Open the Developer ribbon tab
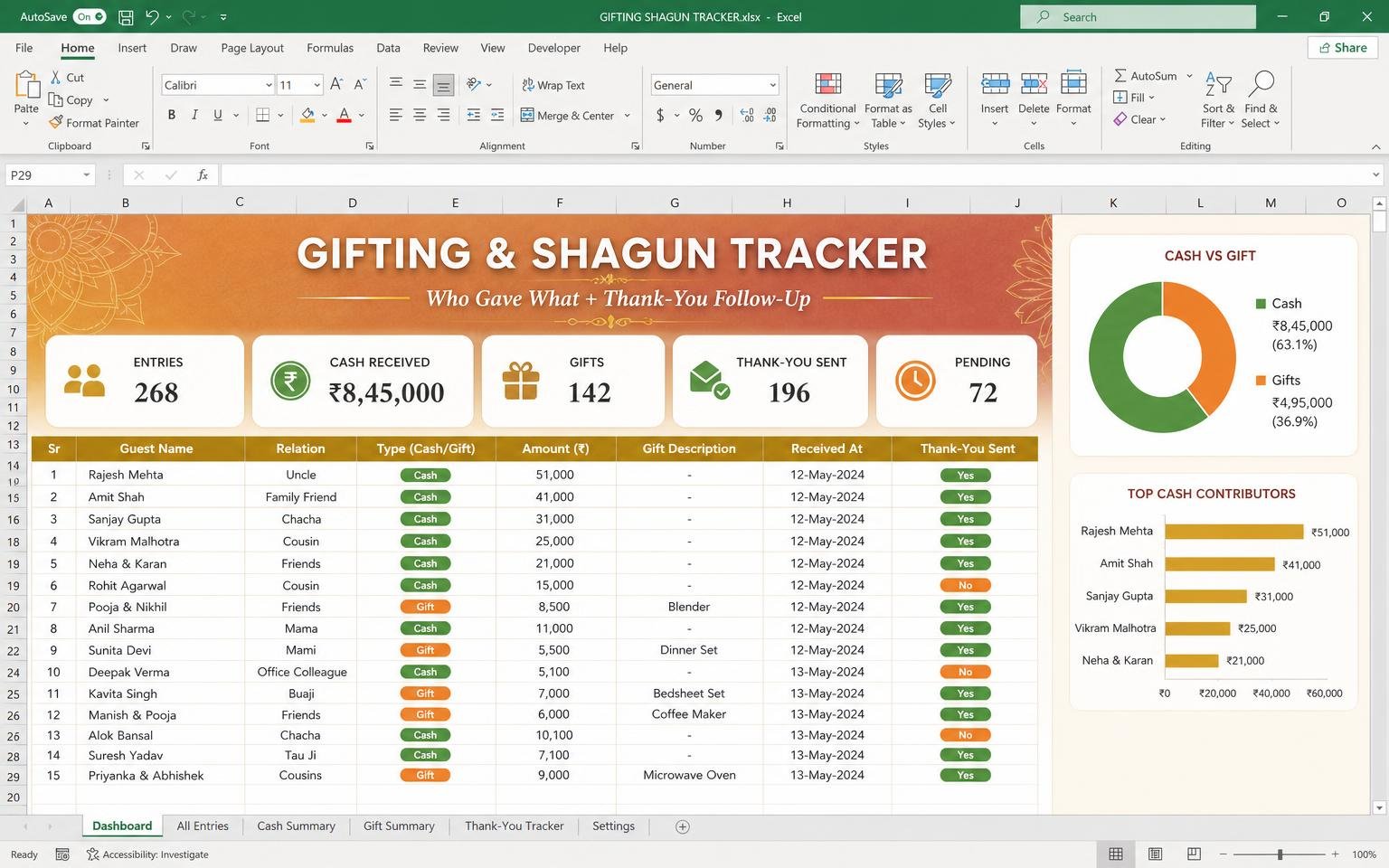1389x868 pixels. click(x=554, y=48)
